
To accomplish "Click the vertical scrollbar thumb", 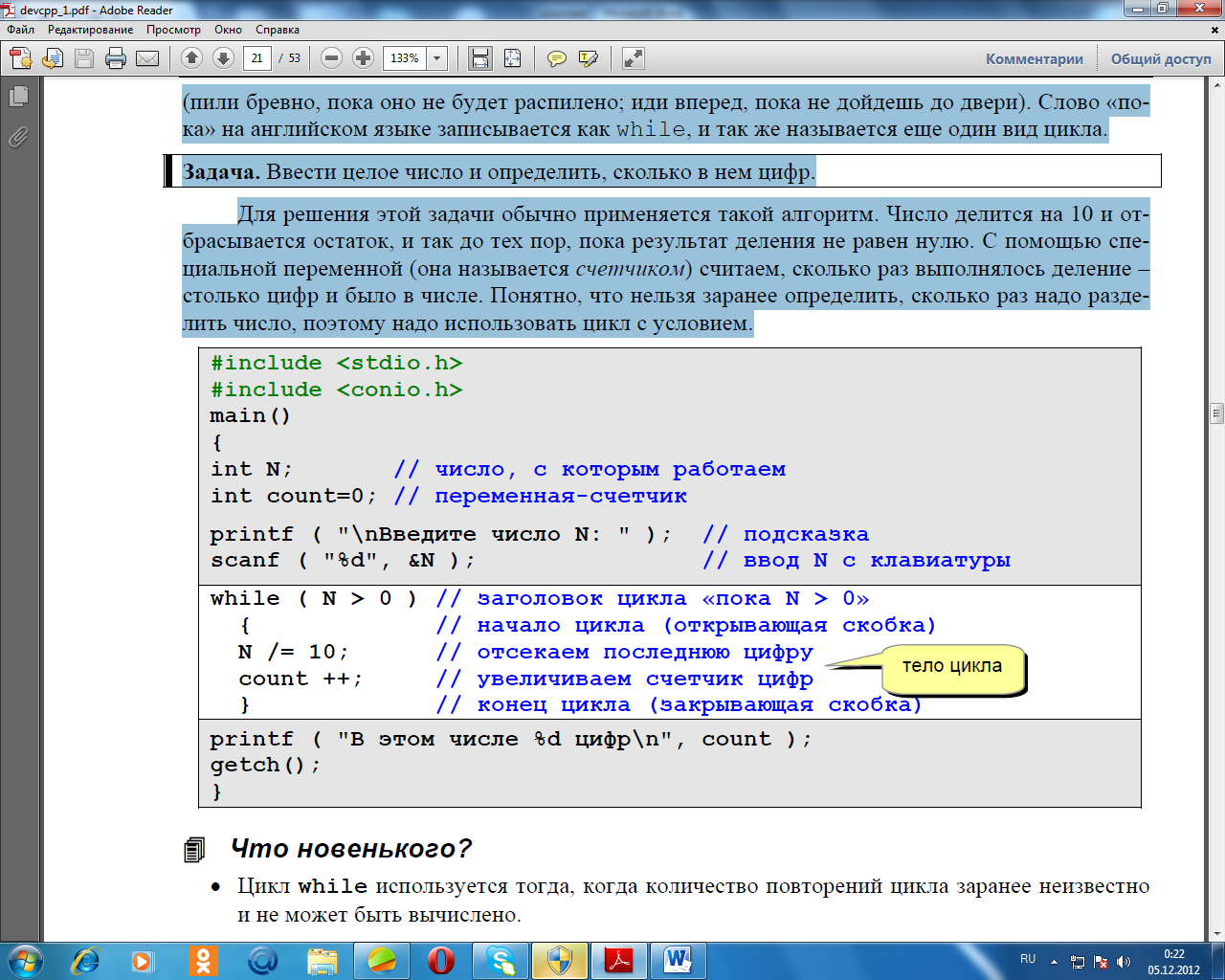I will pos(1216,413).
